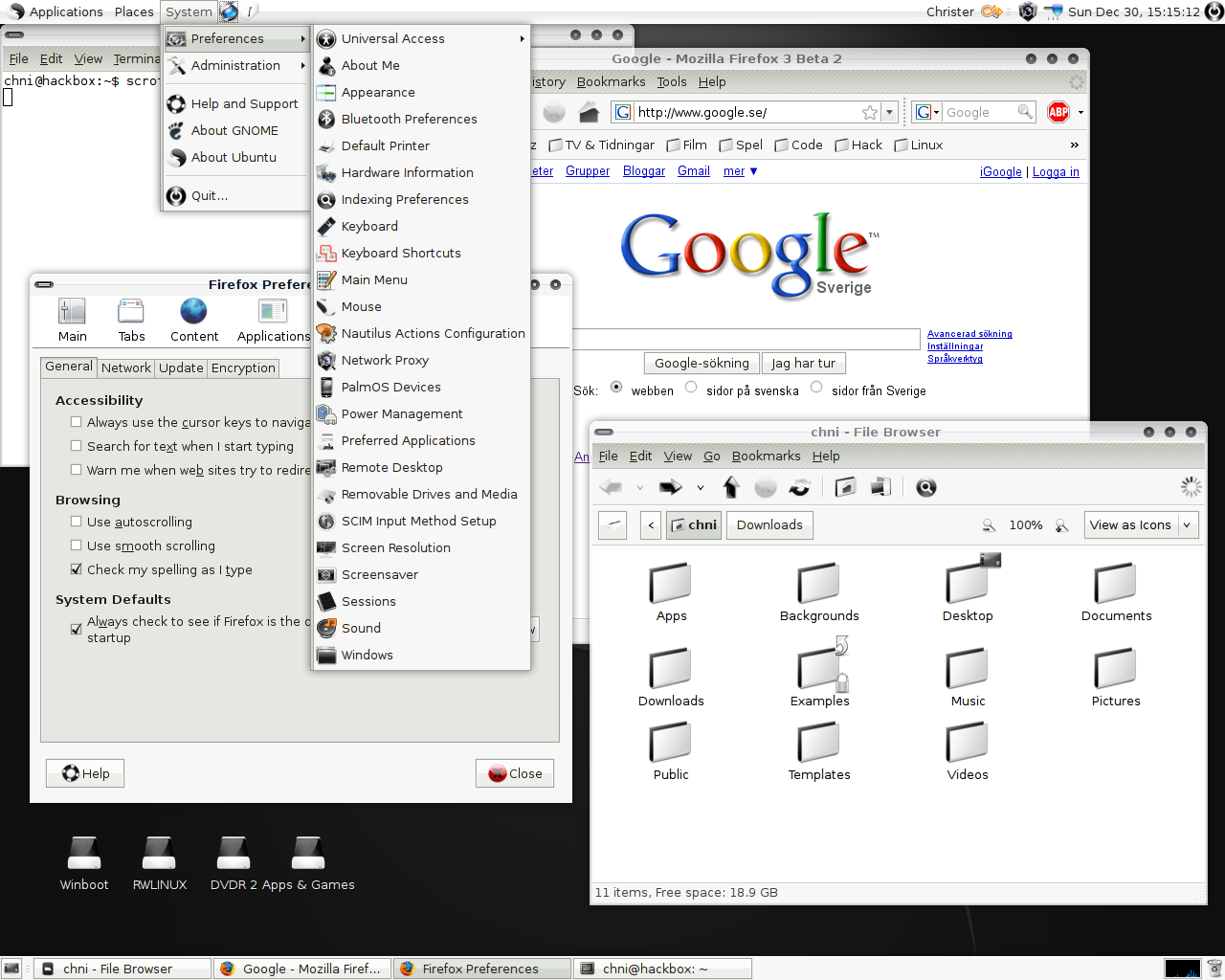This screenshot has width=1225, height=980.
Task: Switch to Firefox Preferences in the taskbar
Action: (483, 969)
